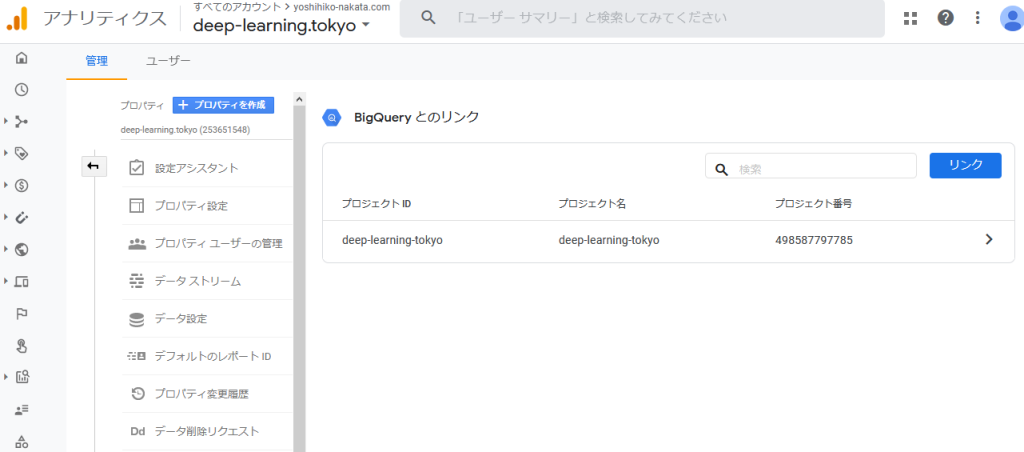Screen dimensions: 1024x452
Task: Expand the arrow beside the Engagement tag icon
Action: click(x=6, y=153)
